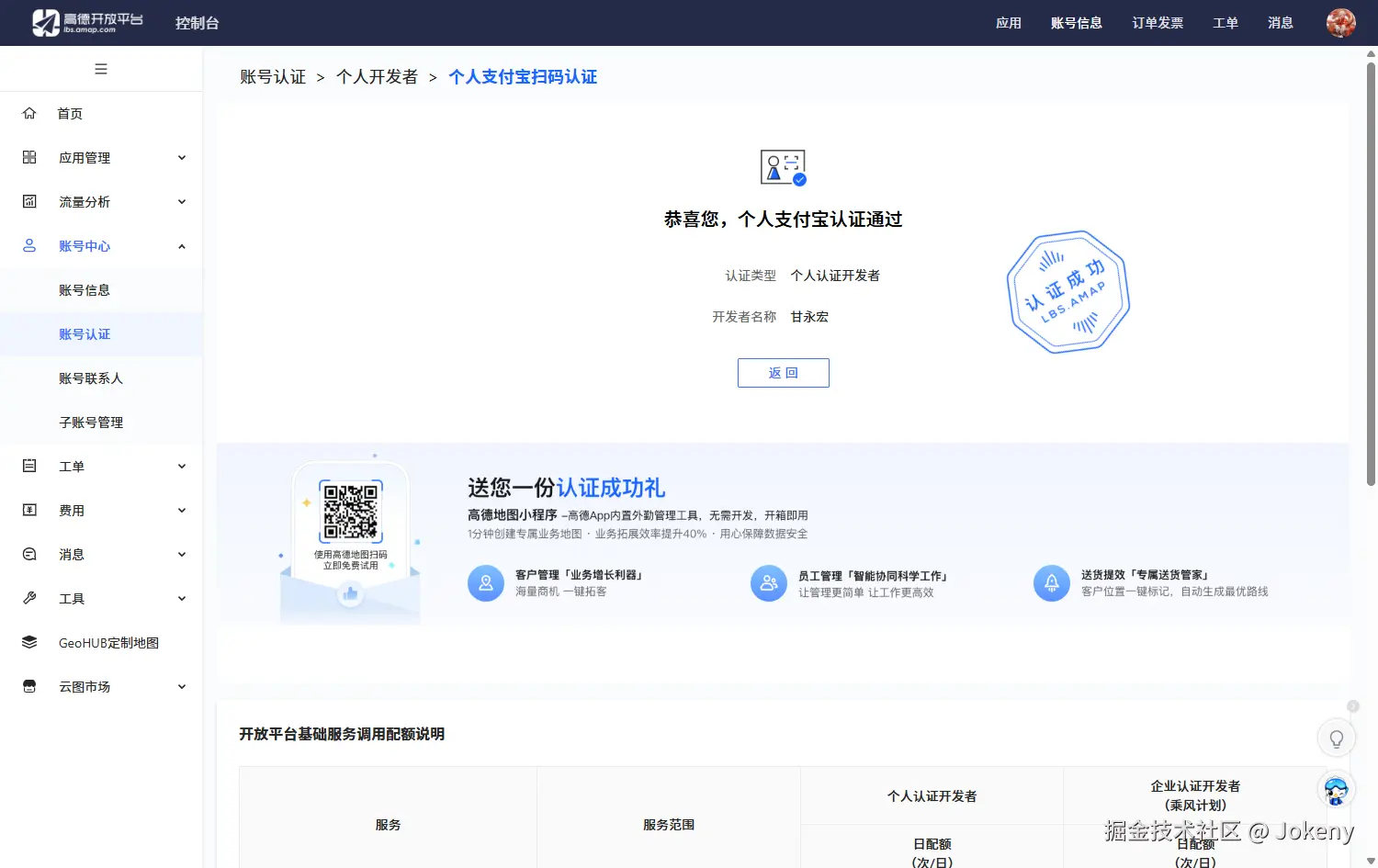Toggle the sidebar hamburger menu
Image resolution: width=1378 pixels, height=868 pixels.
[x=101, y=69]
